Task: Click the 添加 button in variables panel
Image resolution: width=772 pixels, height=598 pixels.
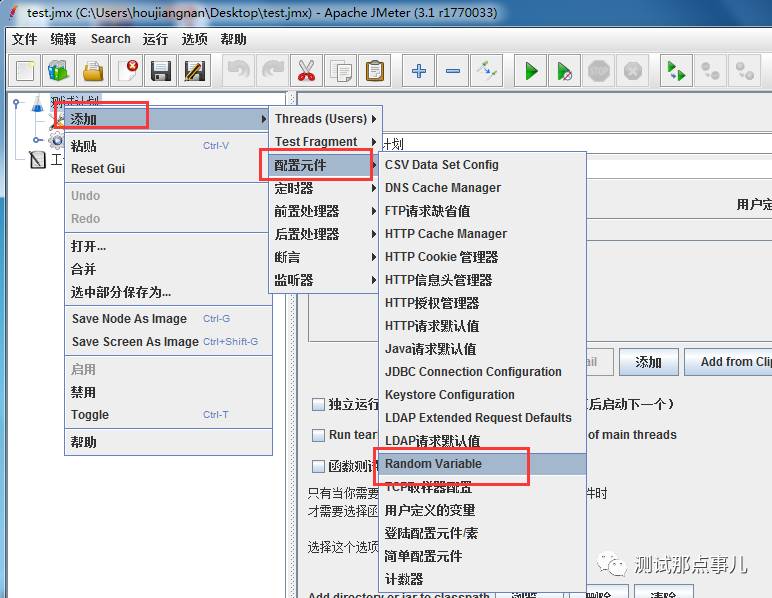Action: [x=648, y=362]
